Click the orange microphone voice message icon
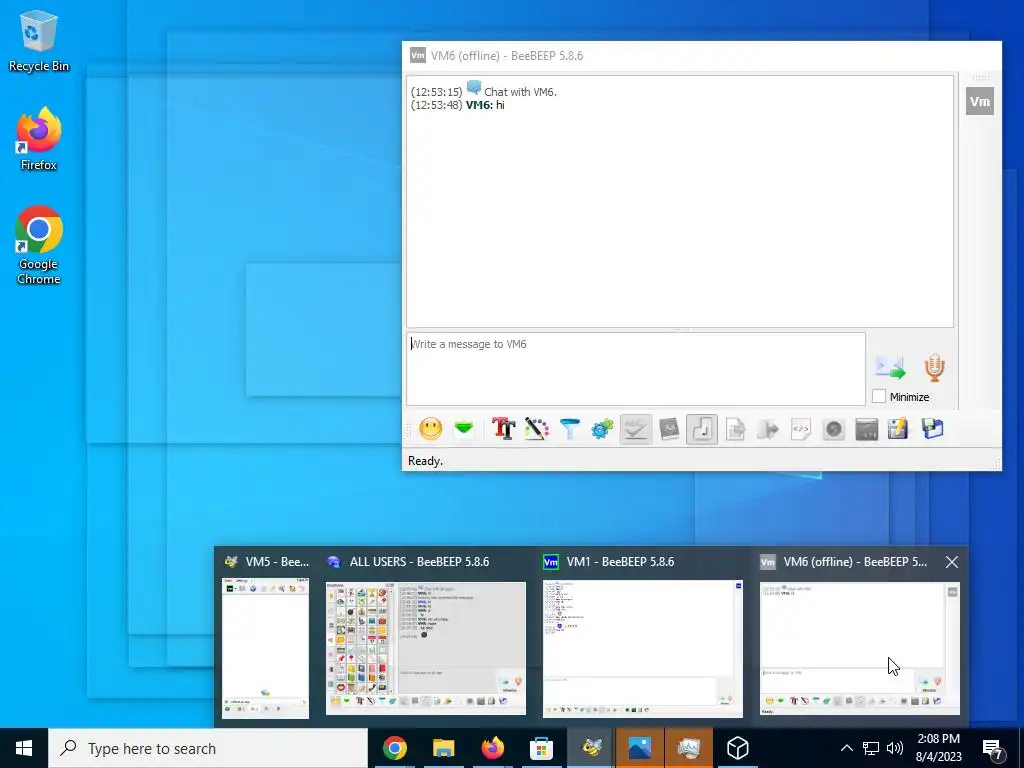Viewport: 1024px width, 768px height. coord(935,368)
